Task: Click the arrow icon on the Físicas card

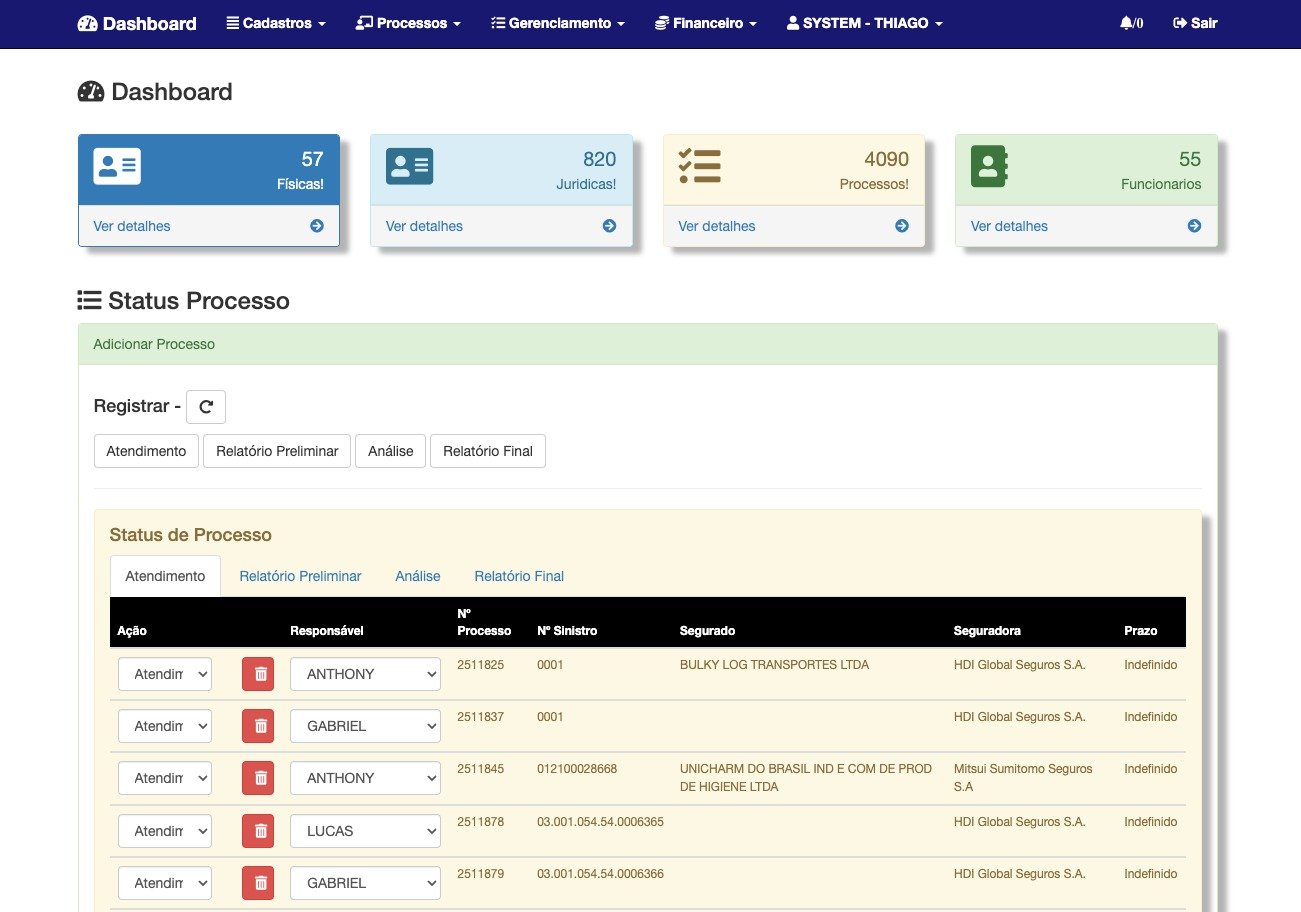Action: (317, 226)
